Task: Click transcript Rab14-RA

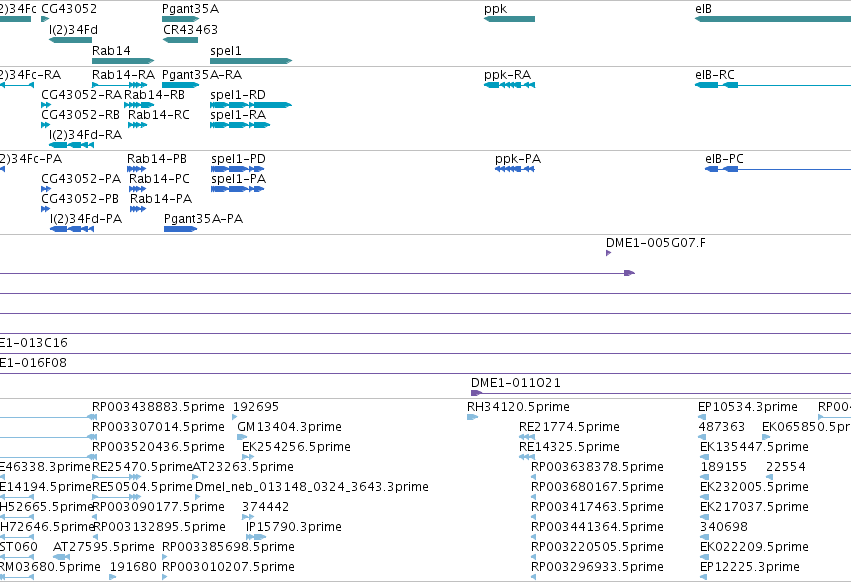Action: pos(119,85)
